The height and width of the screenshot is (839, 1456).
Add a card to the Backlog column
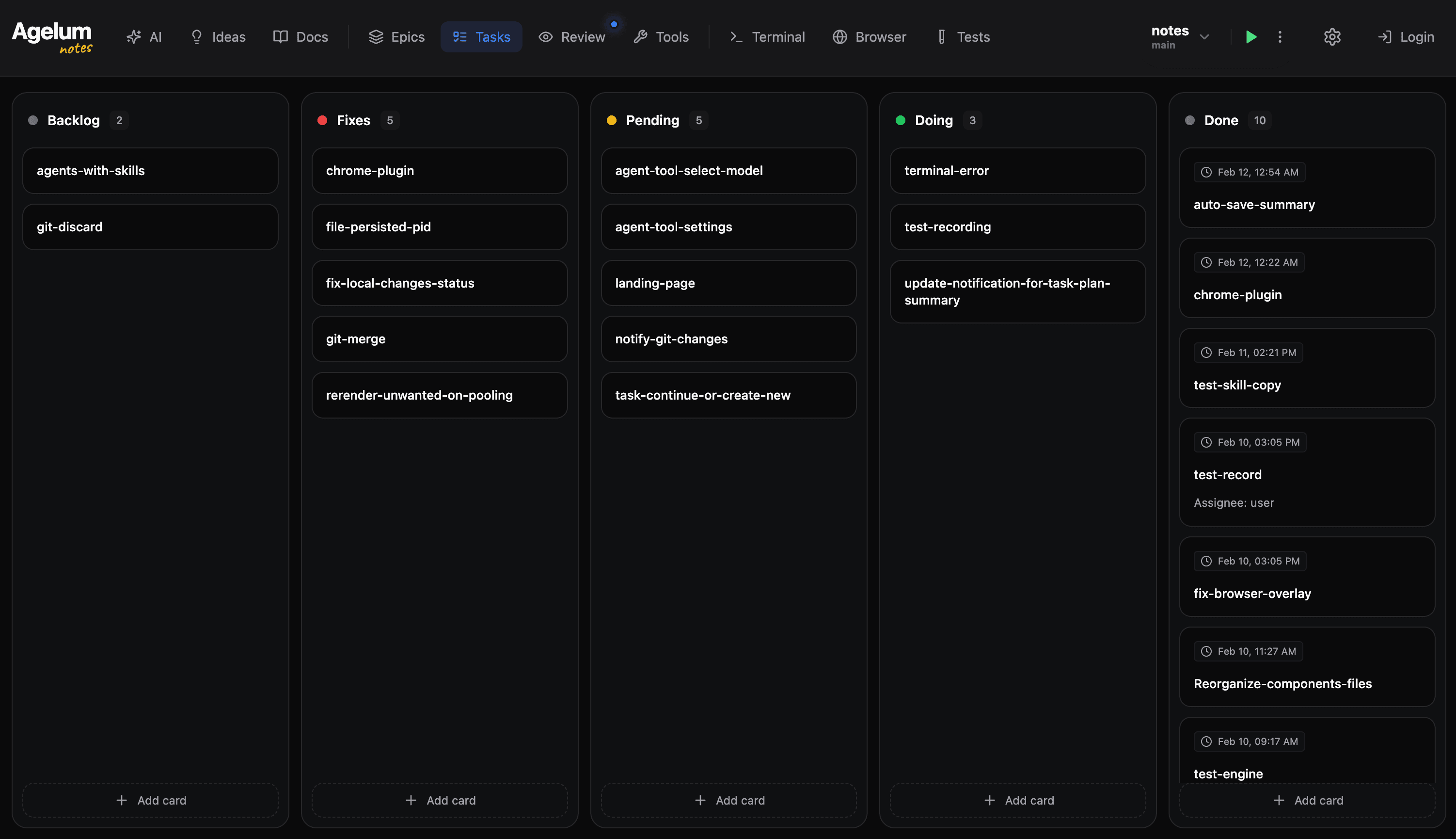[x=150, y=800]
